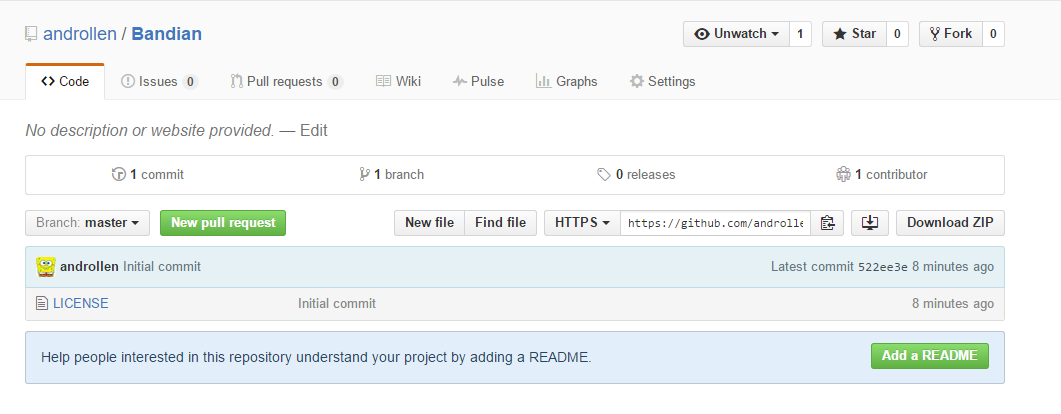The width and height of the screenshot is (1061, 414).
Task: Click the clone URL input field
Action: point(715,223)
